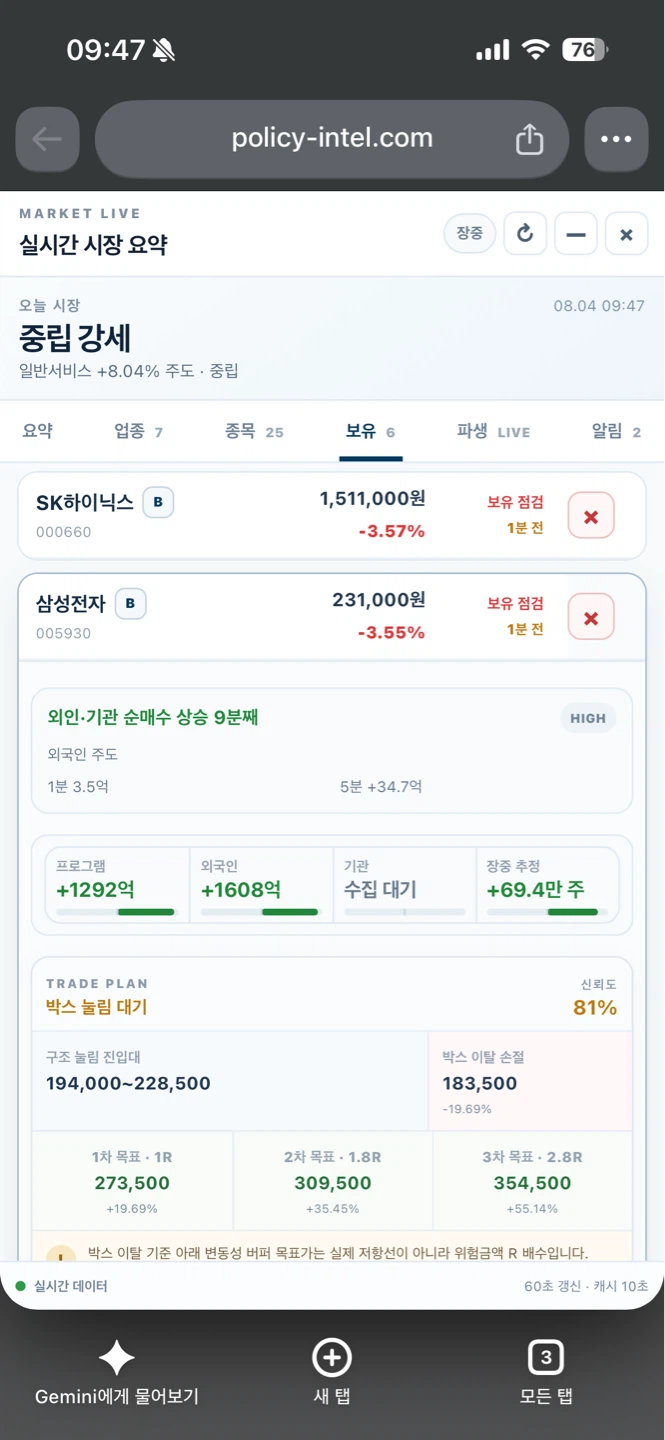This screenshot has width=665, height=1440.
Task: Refresh the market summary panel
Action: (525, 234)
